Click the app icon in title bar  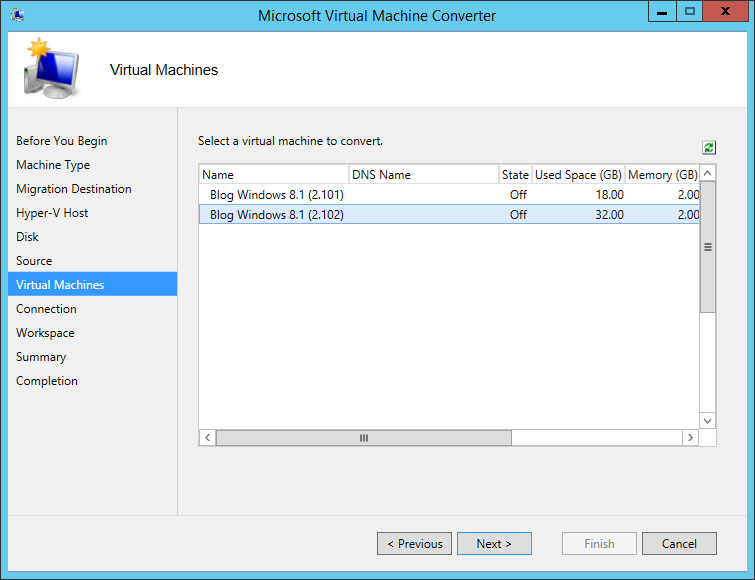pyautogui.click(x=18, y=15)
